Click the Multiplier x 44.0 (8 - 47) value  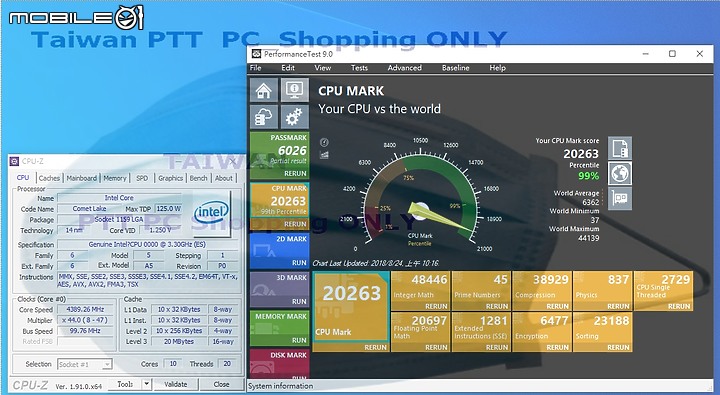(85, 320)
